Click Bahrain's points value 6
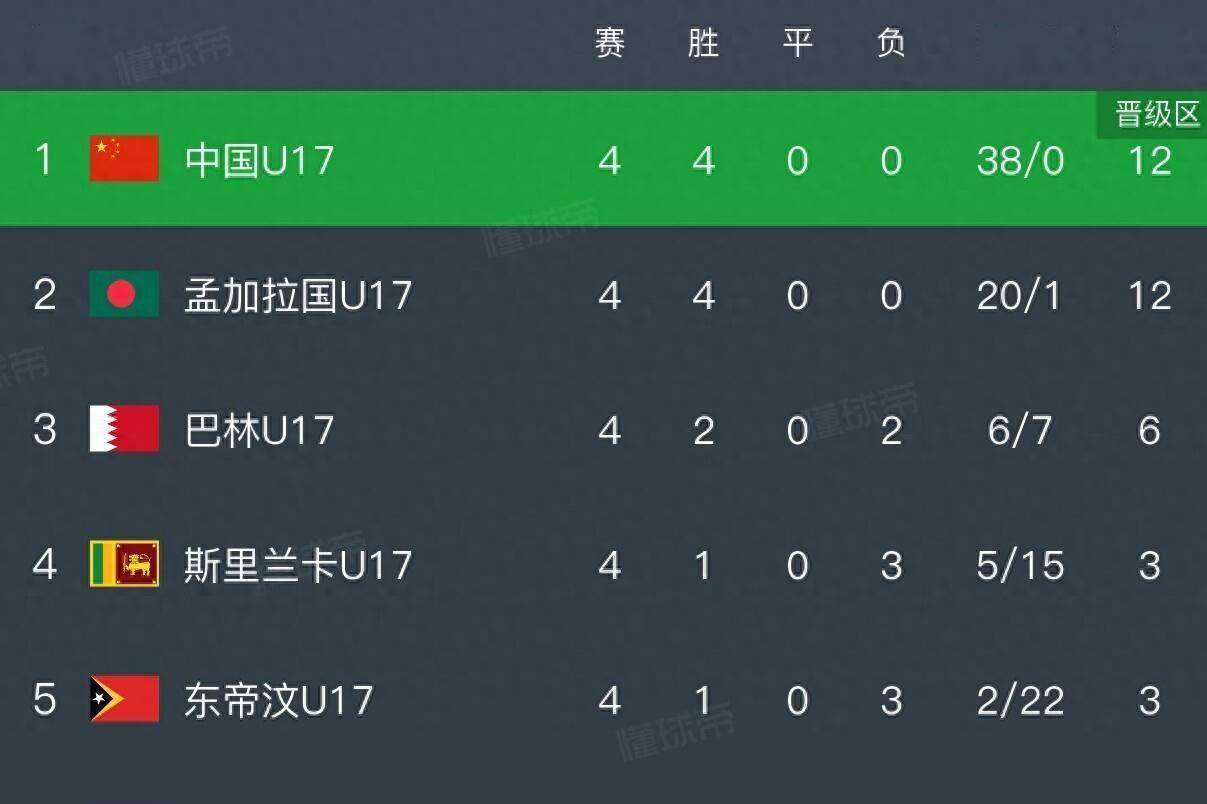Viewport: 1207px width, 804px height. [1149, 430]
